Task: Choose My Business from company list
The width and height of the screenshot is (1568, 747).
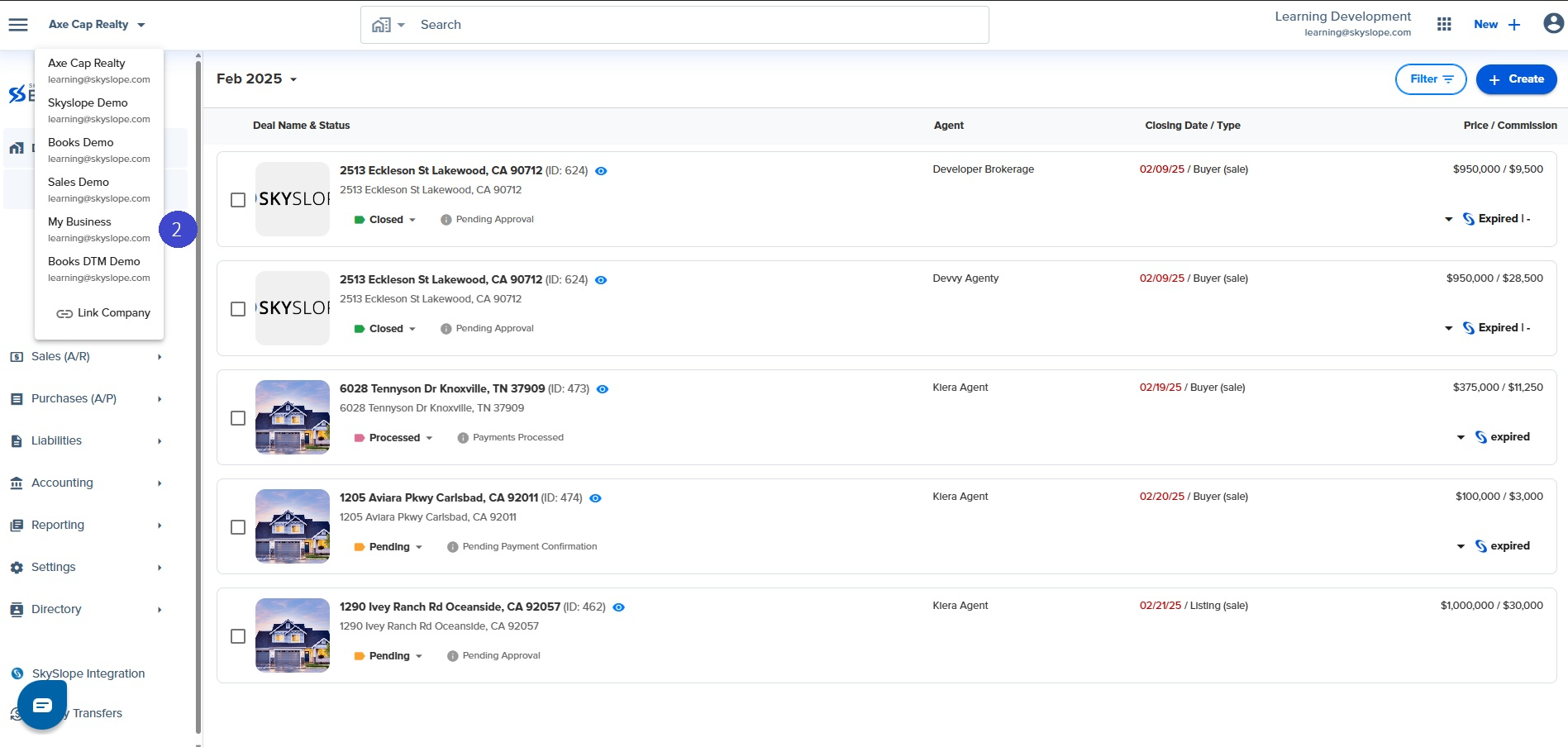Action: pyautogui.click(x=99, y=229)
